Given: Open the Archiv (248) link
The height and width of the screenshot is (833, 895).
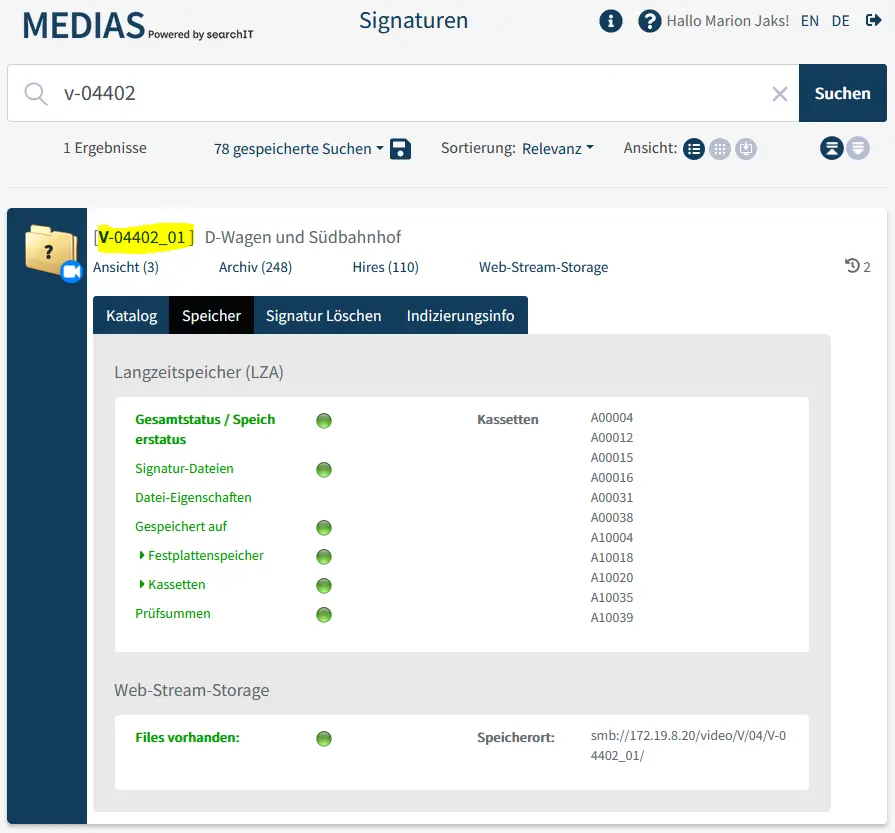Looking at the screenshot, I should coord(255,267).
